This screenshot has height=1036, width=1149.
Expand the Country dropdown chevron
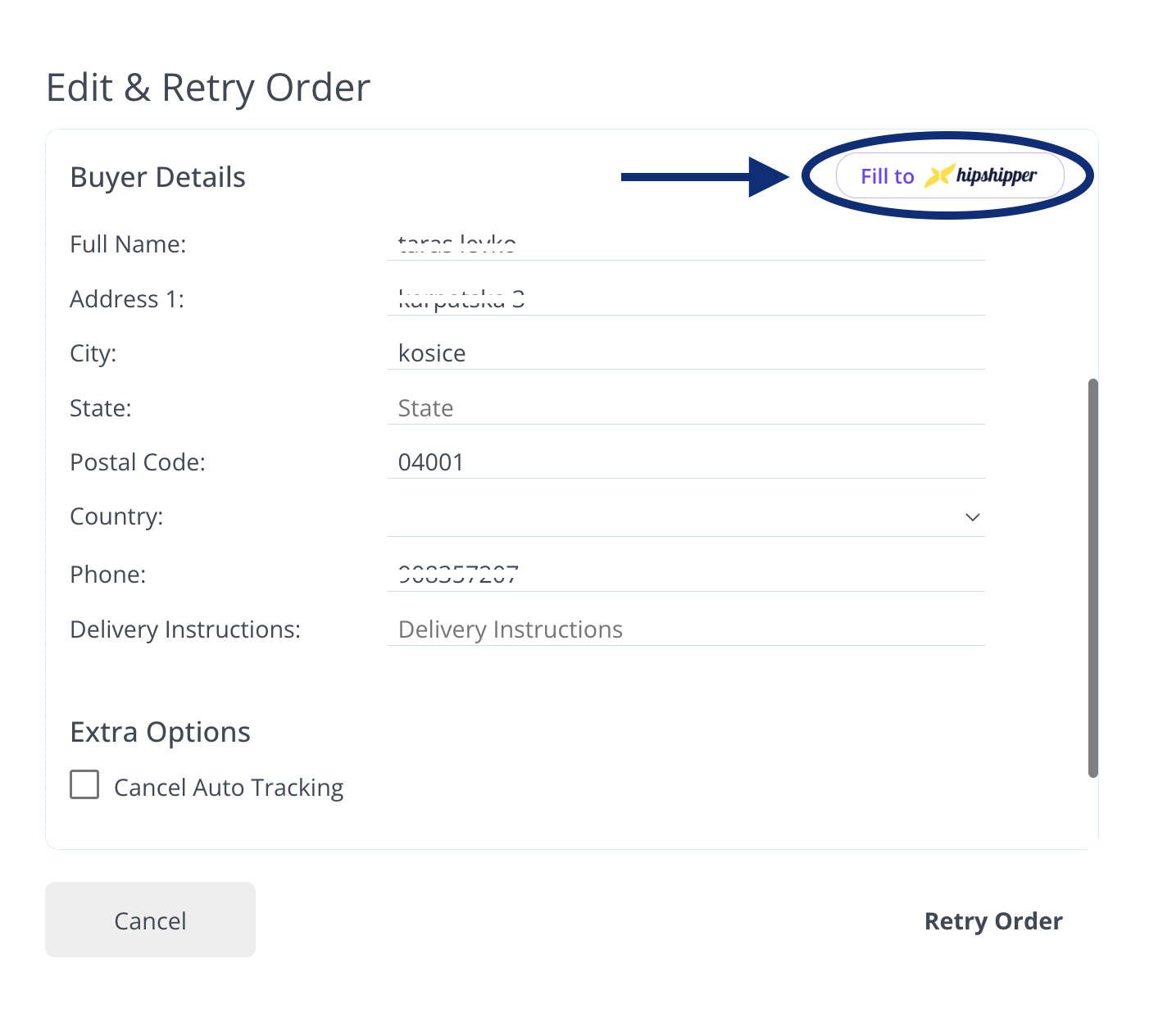972,517
